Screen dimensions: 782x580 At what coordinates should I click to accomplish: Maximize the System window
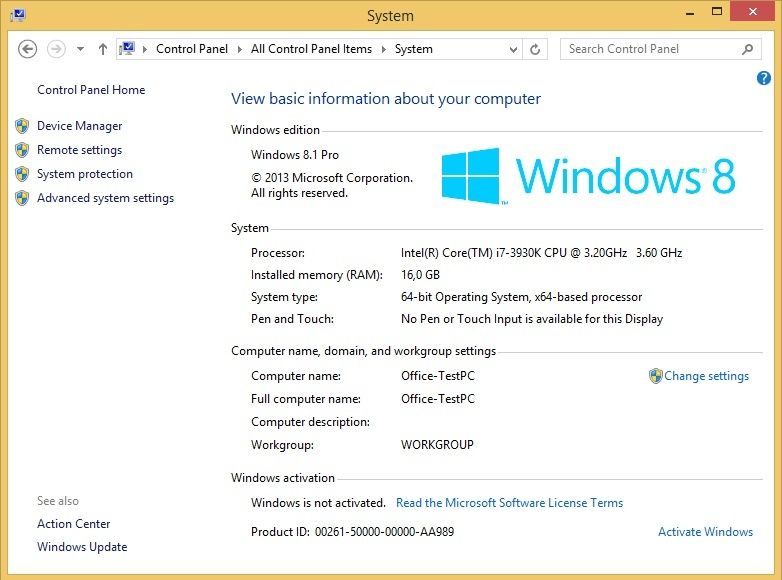coord(717,11)
